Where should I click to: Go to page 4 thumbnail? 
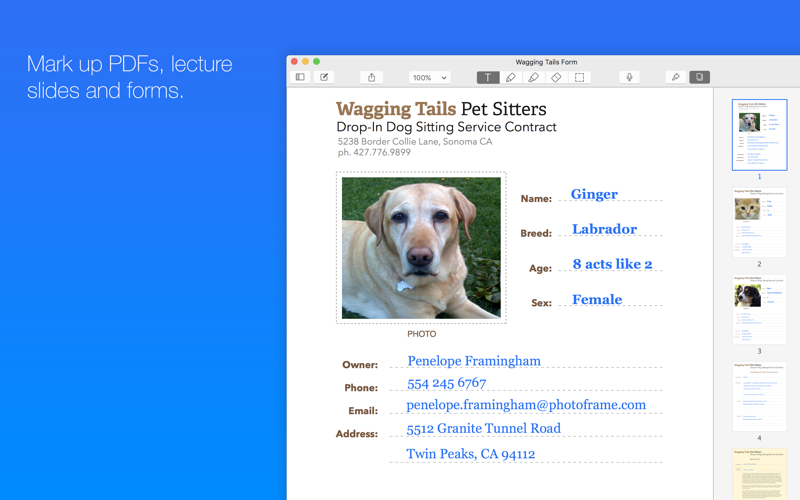(759, 396)
